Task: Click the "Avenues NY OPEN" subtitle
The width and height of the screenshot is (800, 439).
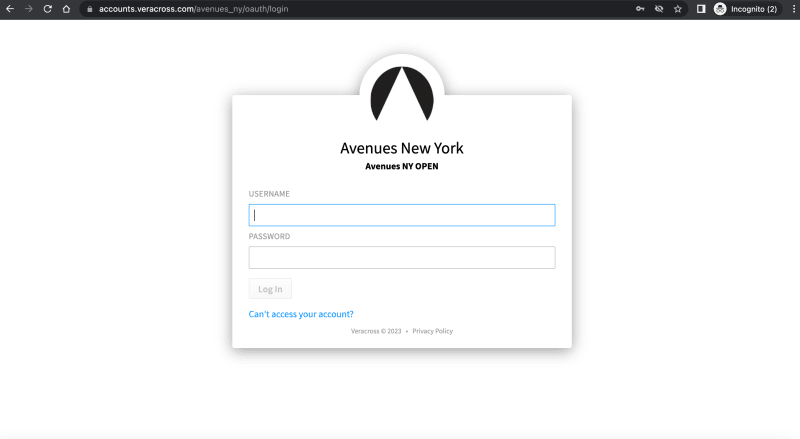Action: tap(402, 166)
